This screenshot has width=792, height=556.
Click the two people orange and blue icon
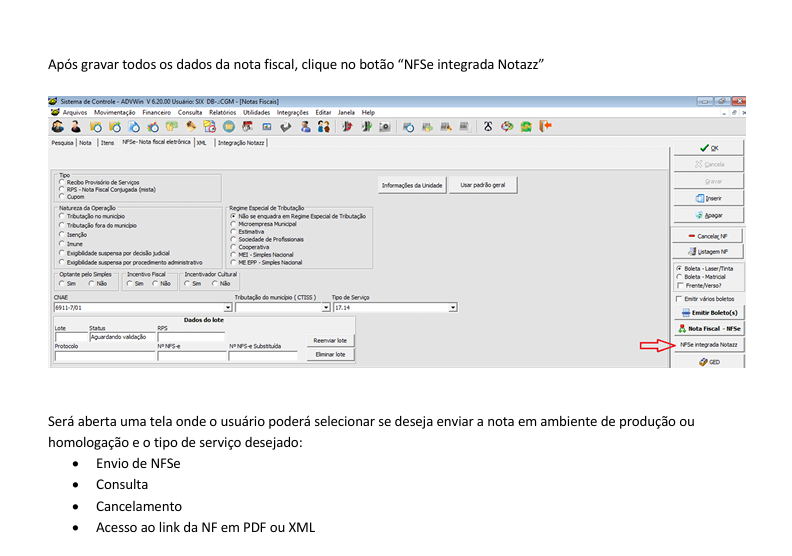[324, 126]
